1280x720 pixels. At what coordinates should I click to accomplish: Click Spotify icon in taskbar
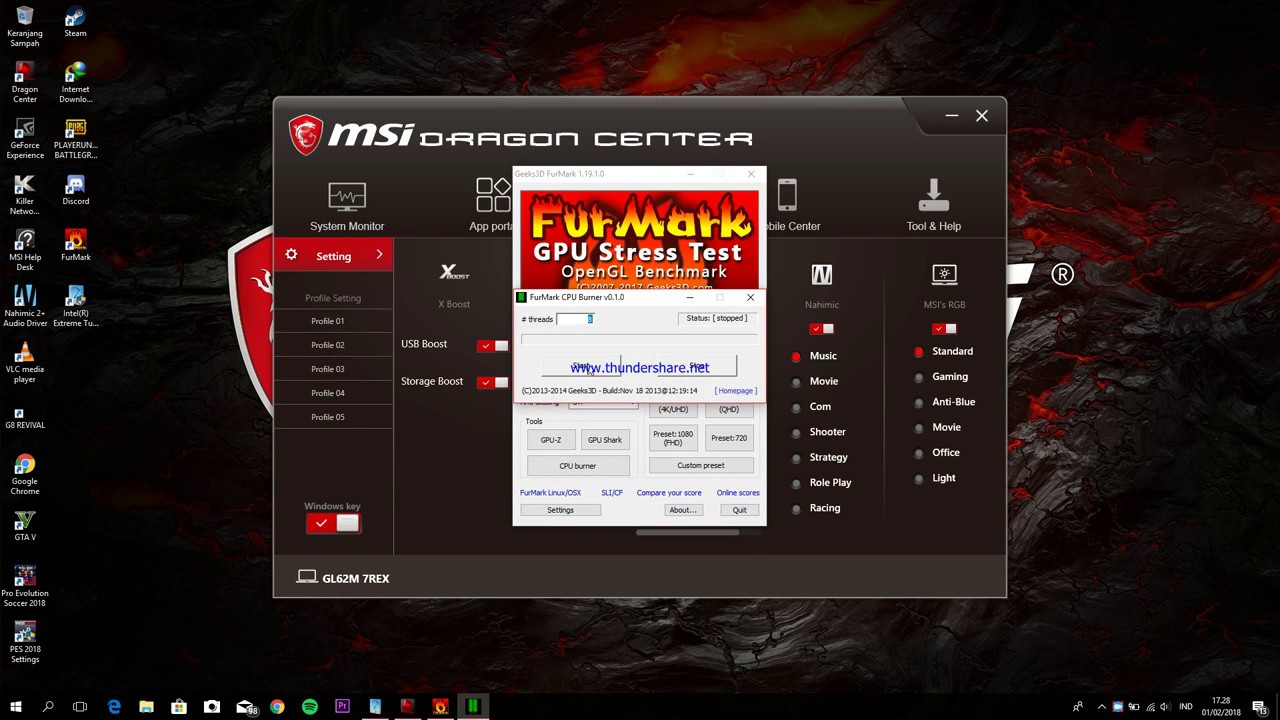coord(310,707)
